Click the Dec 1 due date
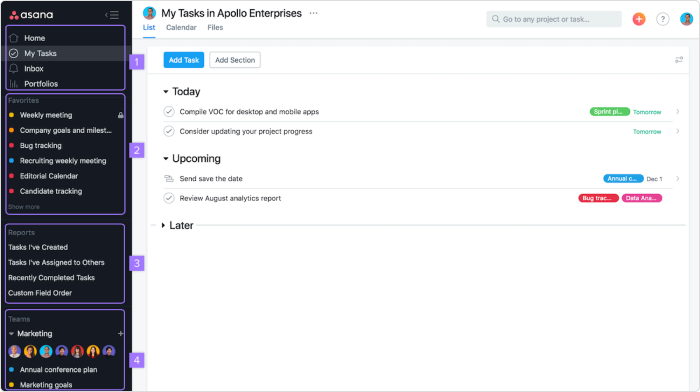 654,179
